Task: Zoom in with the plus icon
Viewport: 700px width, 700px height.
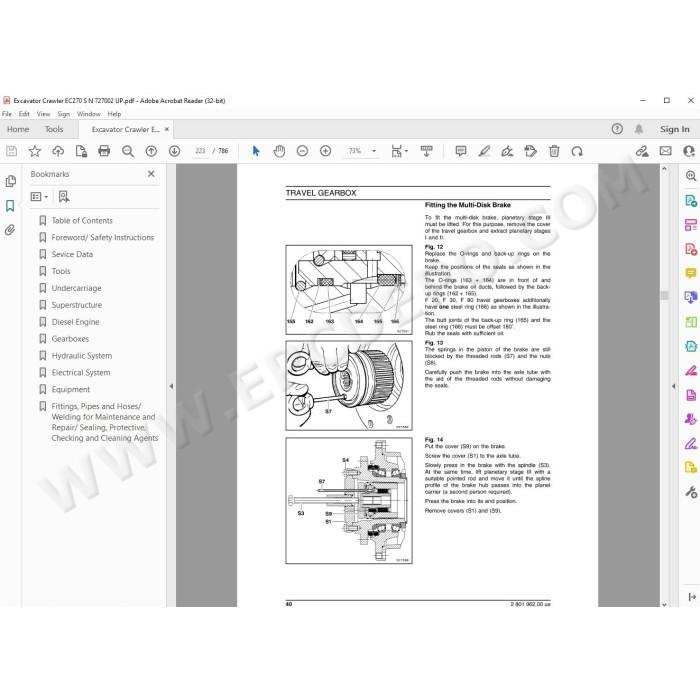Action: [325, 151]
